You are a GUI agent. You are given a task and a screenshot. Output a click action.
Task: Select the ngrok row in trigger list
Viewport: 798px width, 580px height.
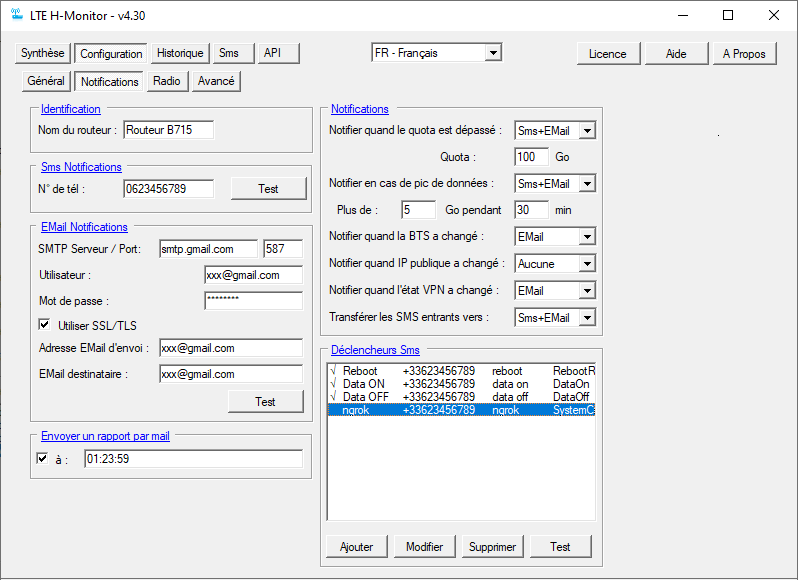460,410
